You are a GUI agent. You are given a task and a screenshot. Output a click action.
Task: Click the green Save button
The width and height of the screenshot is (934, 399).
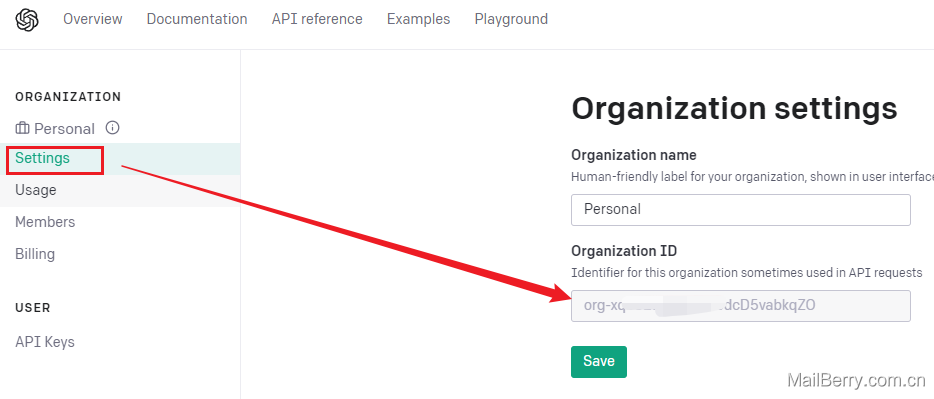pyautogui.click(x=599, y=361)
